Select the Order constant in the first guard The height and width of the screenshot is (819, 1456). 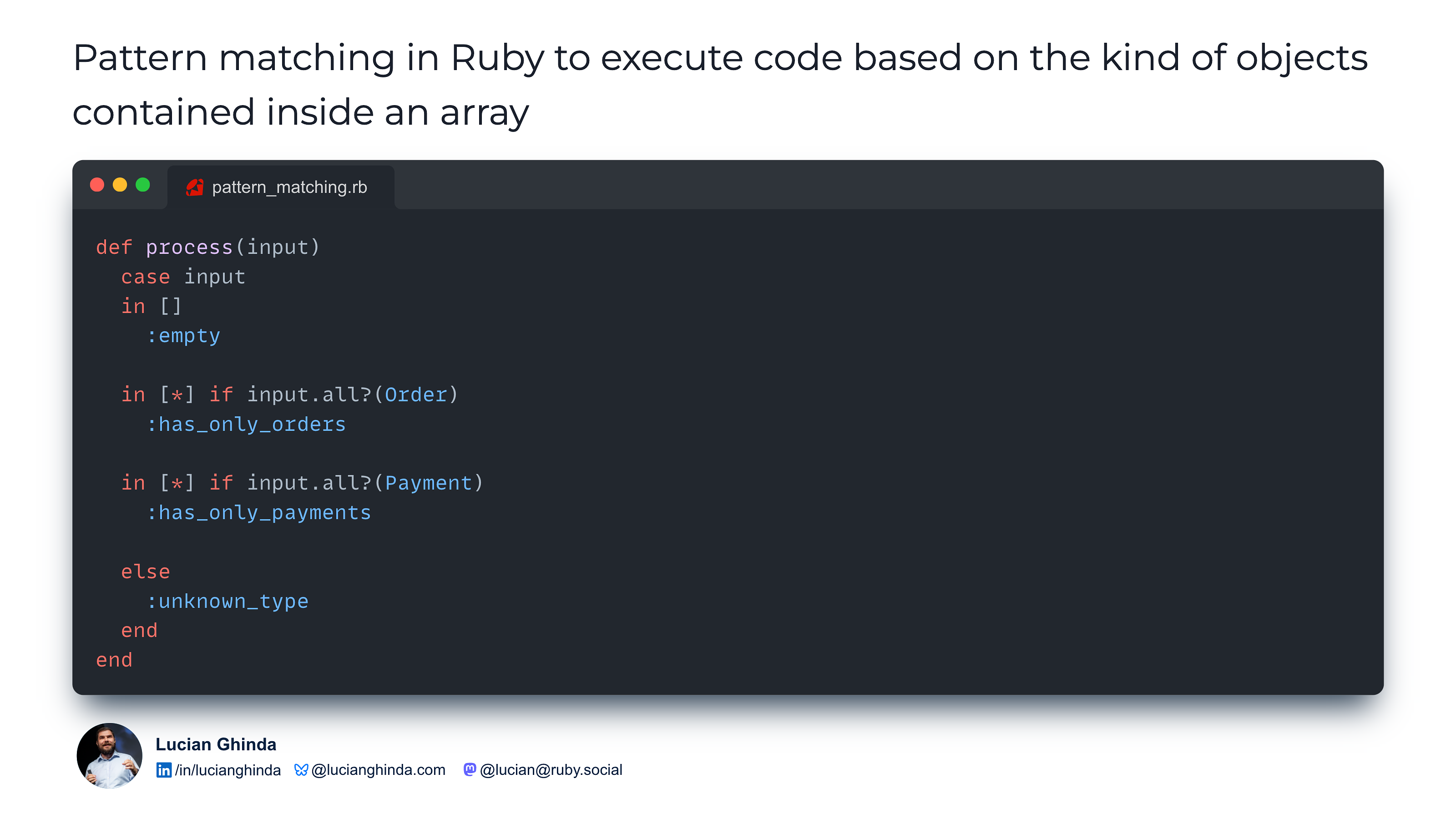(x=417, y=394)
